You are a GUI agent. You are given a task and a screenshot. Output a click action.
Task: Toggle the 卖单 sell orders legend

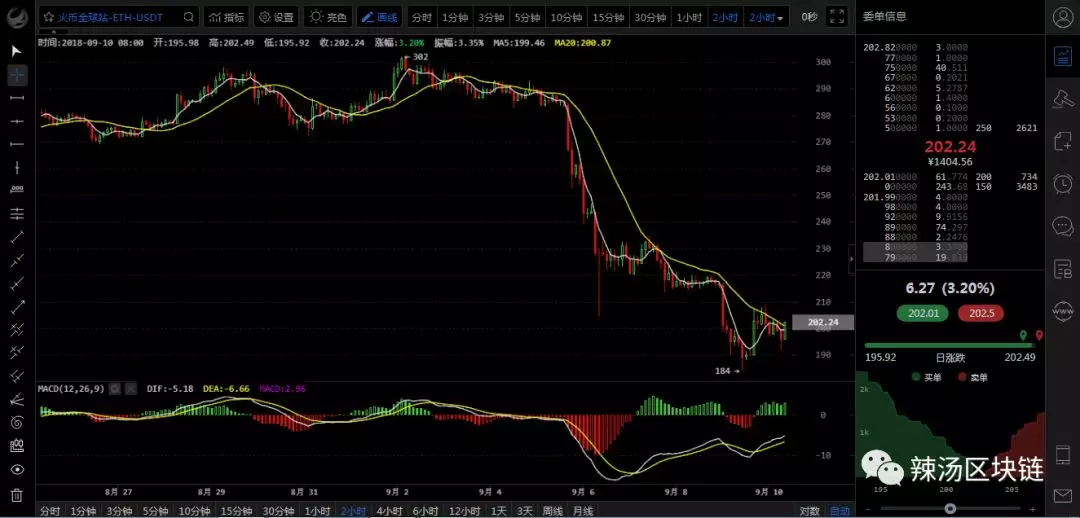pos(971,377)
